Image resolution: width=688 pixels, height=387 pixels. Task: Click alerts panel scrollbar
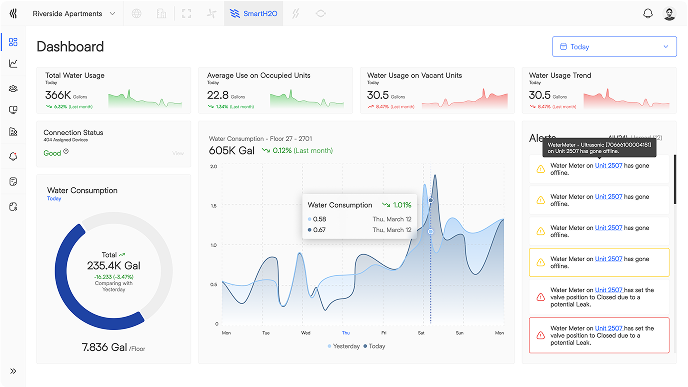click(x=675, y=179)
